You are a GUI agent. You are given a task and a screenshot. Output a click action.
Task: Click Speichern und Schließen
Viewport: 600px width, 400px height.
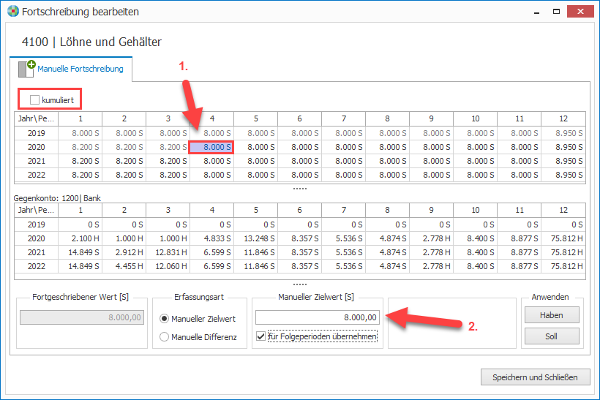(x=535, y=377)
